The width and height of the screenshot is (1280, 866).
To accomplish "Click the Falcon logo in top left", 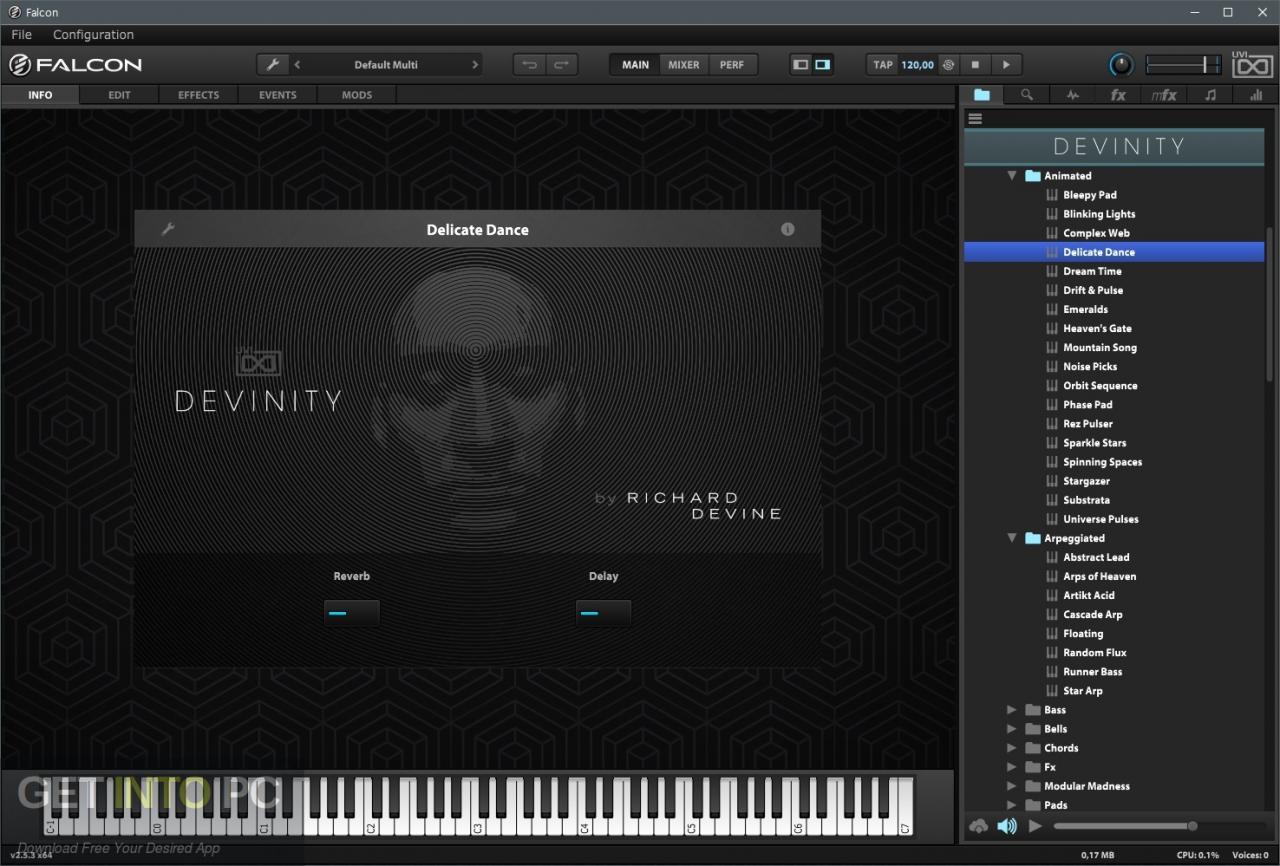I will tap(76, 65).
